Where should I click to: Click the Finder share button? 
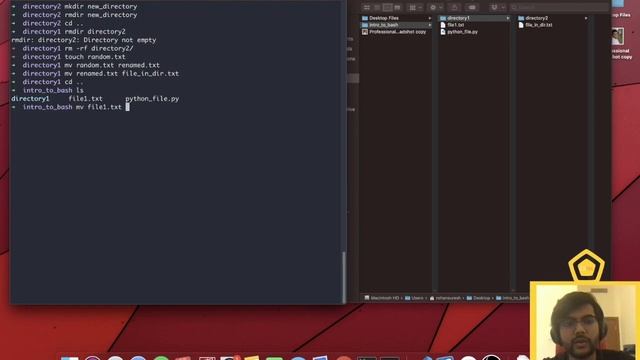[x=454, y=7]
